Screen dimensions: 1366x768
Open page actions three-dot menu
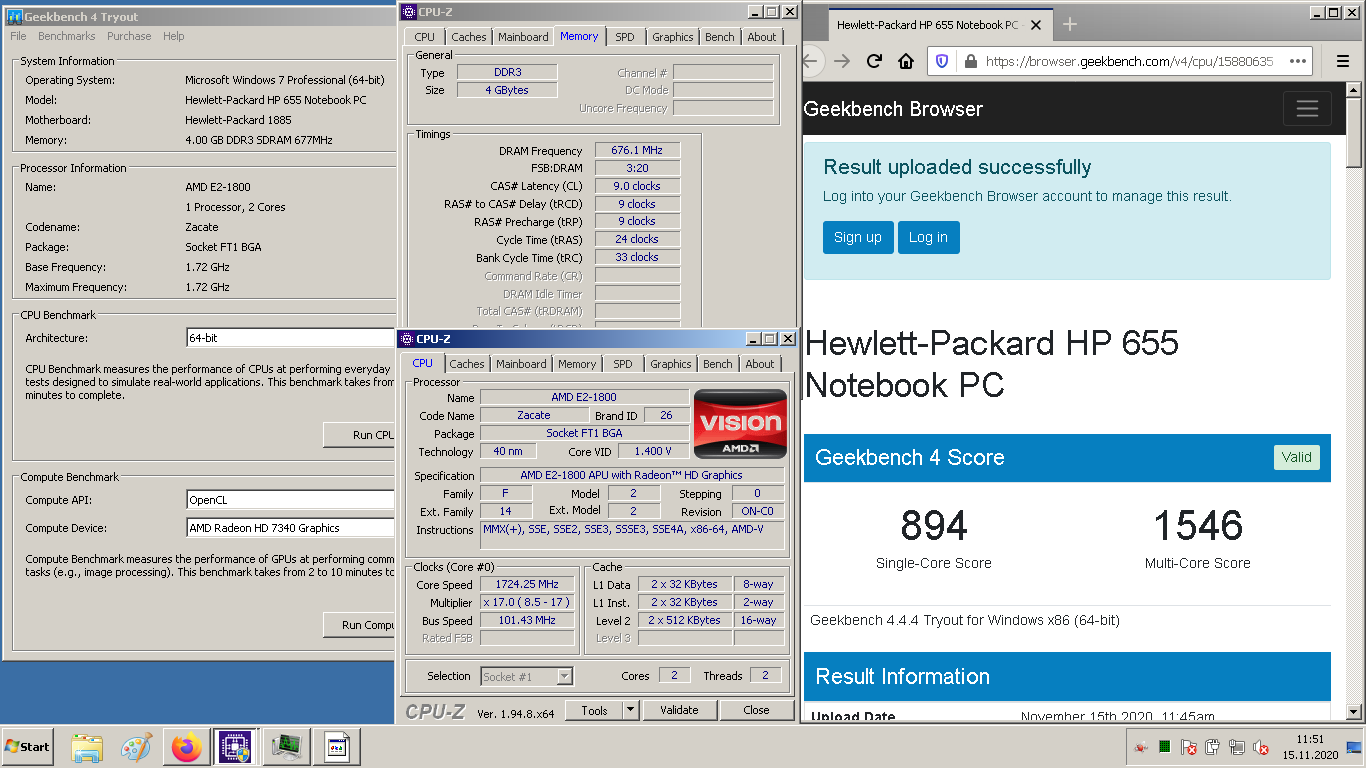[x=1298, y=61]
